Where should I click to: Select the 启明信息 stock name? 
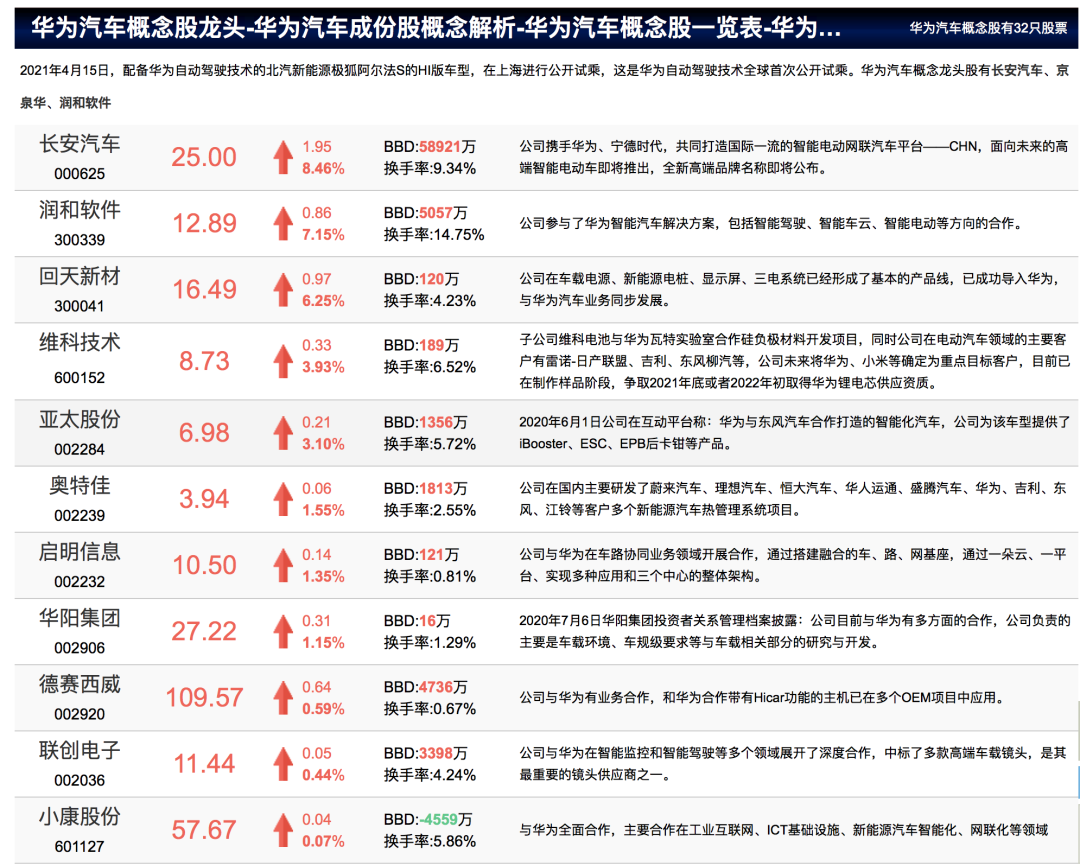(x=79, y=552)
